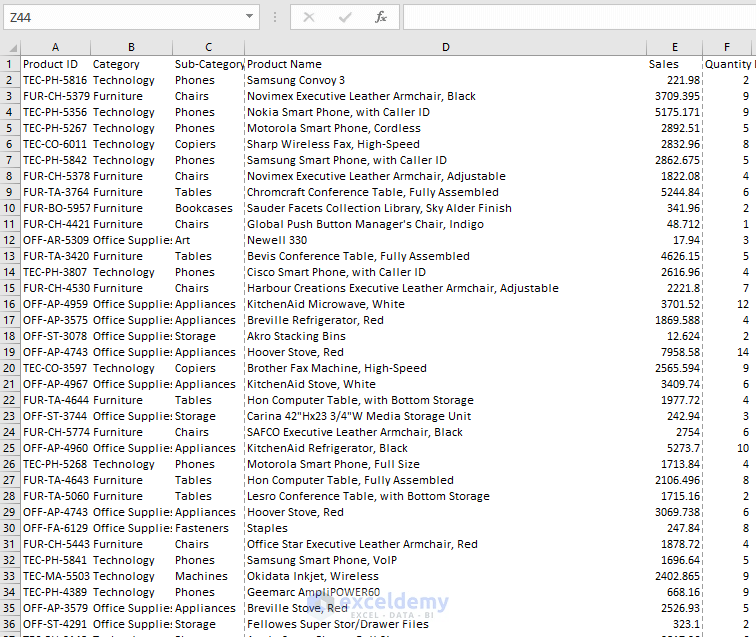Click cell KitchenAid Refrigerator, Black
The height and width of the screenshot is (637, 756).
pyautogui.click(x=446, y=448)
